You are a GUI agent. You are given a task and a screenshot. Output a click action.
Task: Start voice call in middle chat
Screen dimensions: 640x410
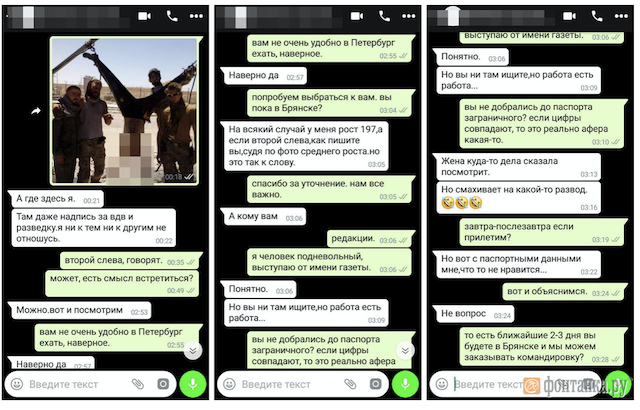pos(384,16)
